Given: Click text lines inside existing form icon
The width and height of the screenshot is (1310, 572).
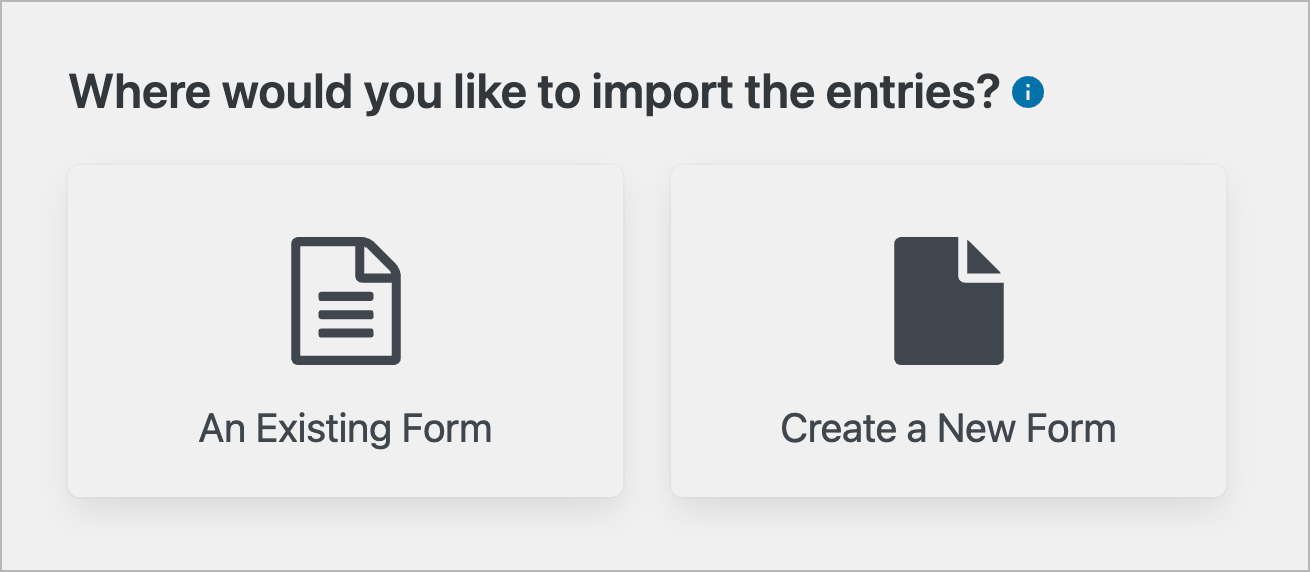Looking at the screenshot, I should (x=346, y=315).
